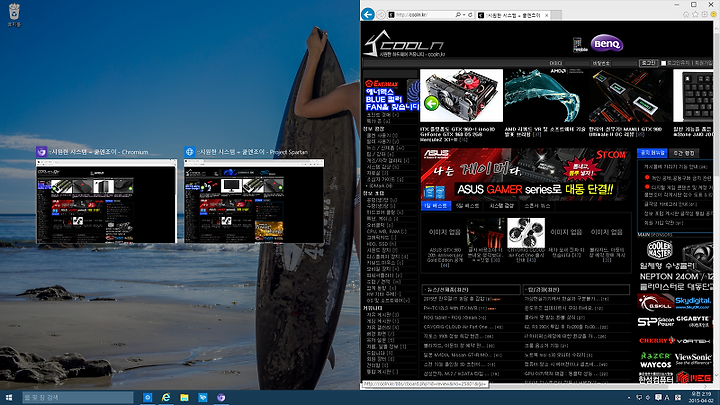Click the green back arrow on carousel
The width and height of the screenshot is (720, 405).
point(431,104)
